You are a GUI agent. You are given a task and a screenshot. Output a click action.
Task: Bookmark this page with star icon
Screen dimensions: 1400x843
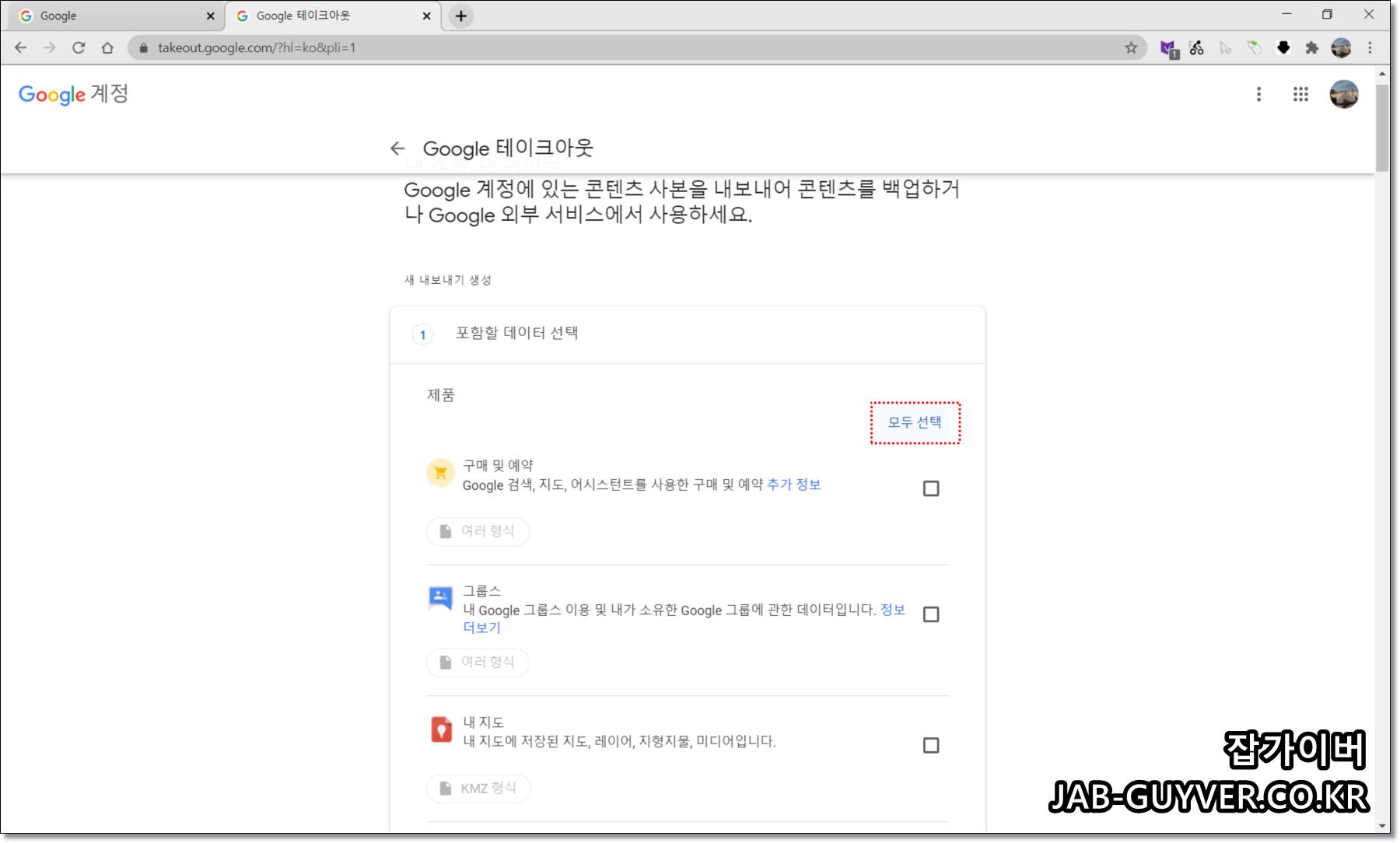(x=1131, y=47)
